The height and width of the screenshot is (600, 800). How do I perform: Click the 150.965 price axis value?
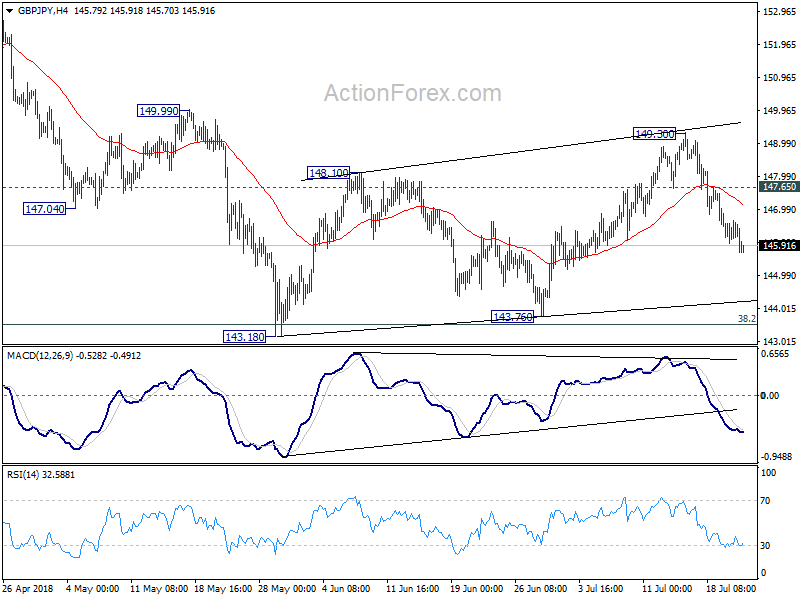779,78
